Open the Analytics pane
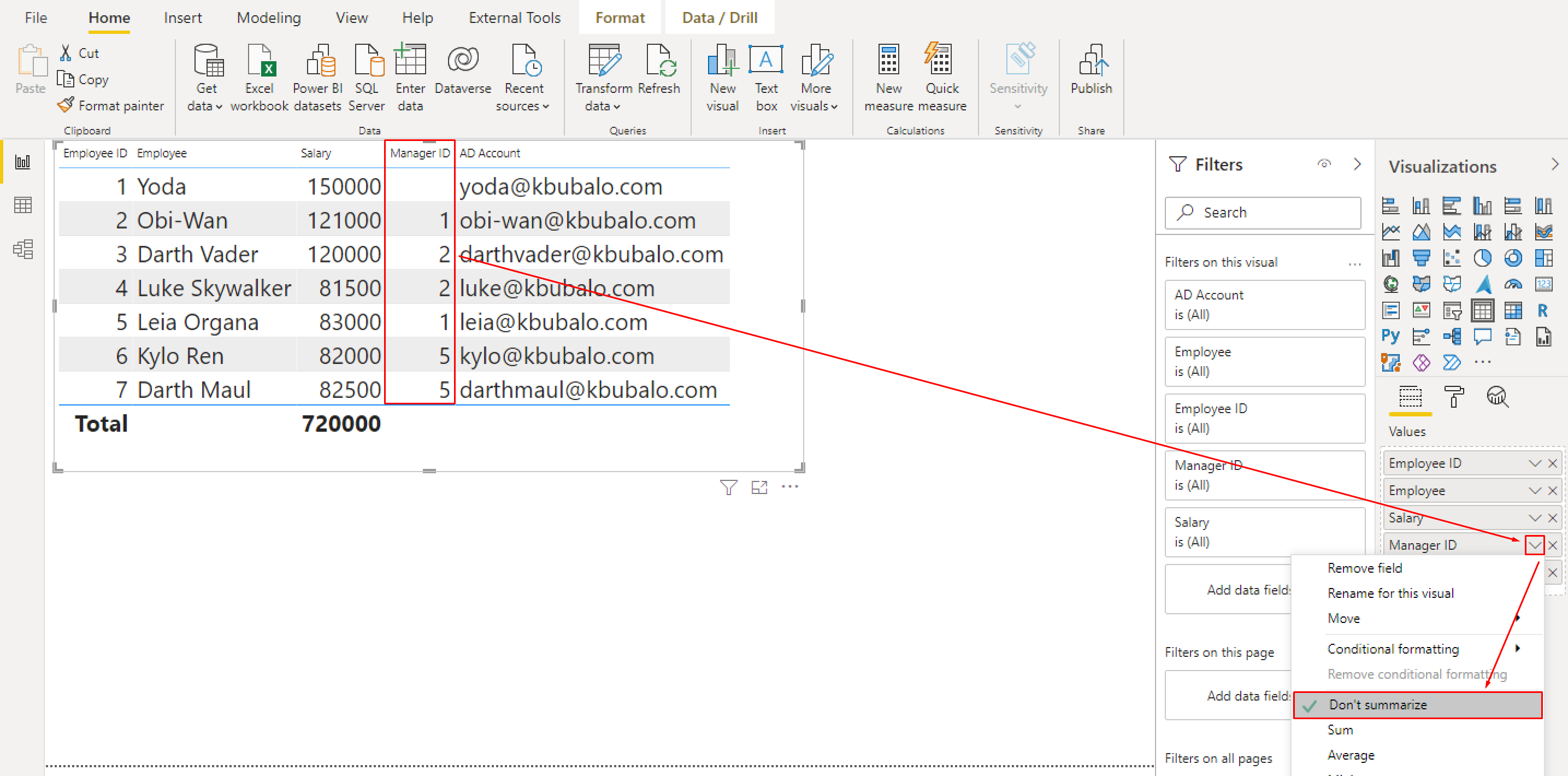 click(1497, 396)
